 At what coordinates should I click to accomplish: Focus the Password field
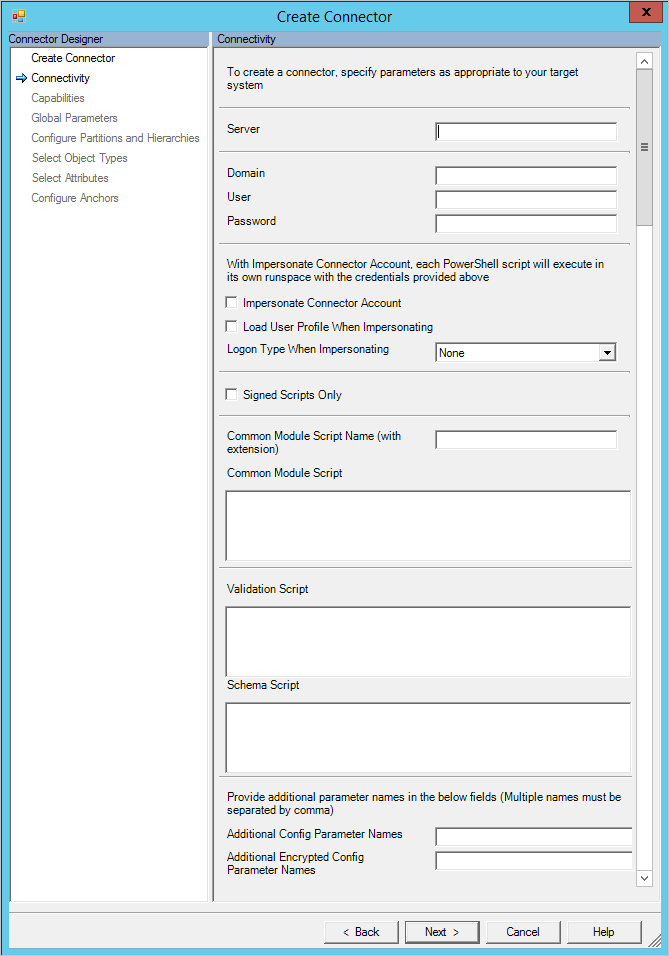(x=526, y=223)
